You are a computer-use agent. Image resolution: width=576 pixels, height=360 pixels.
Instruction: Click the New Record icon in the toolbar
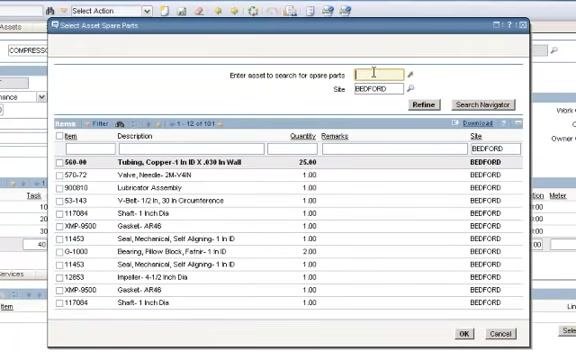[164, 11]
